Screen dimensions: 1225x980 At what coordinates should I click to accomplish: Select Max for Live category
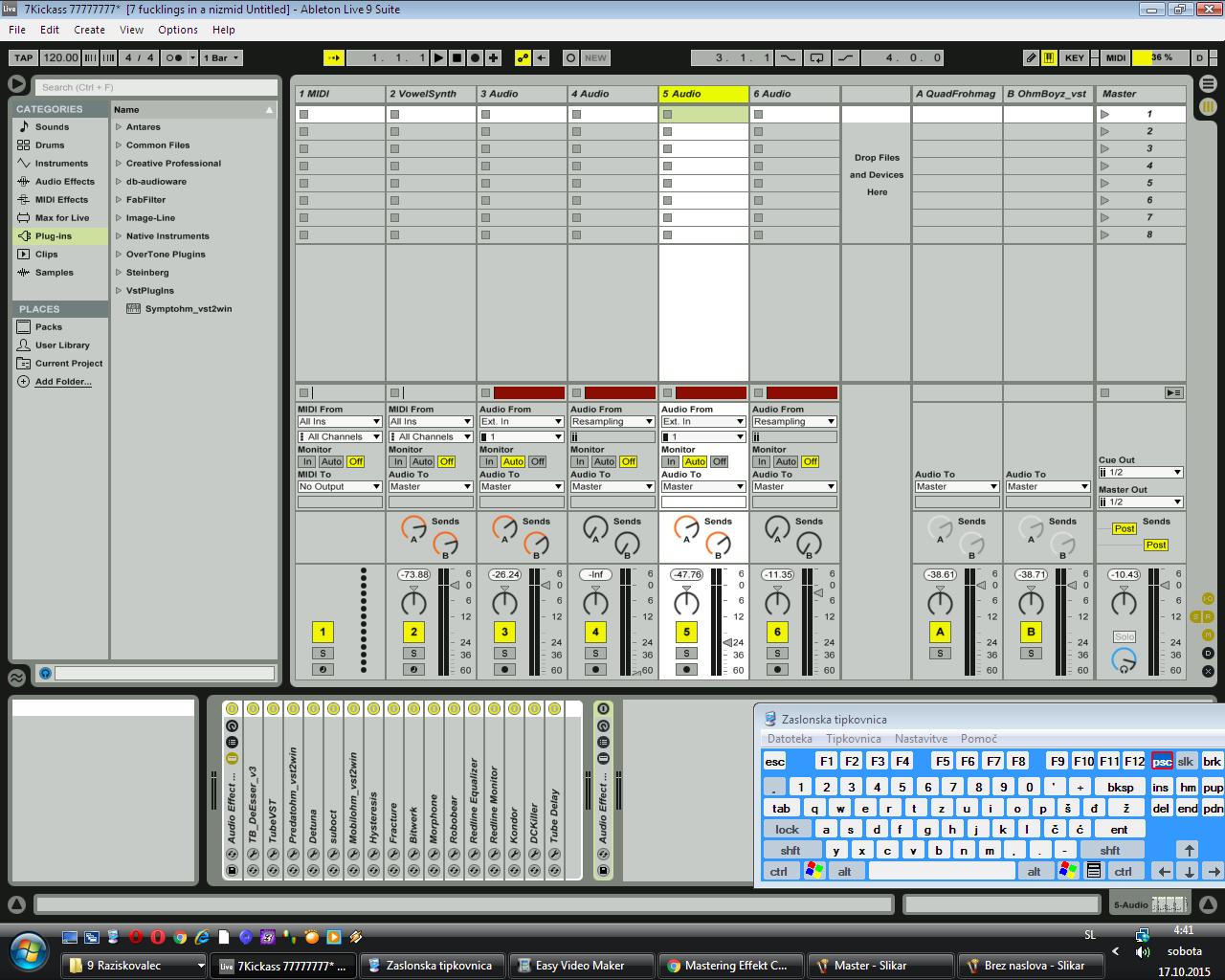coord(62,217)
